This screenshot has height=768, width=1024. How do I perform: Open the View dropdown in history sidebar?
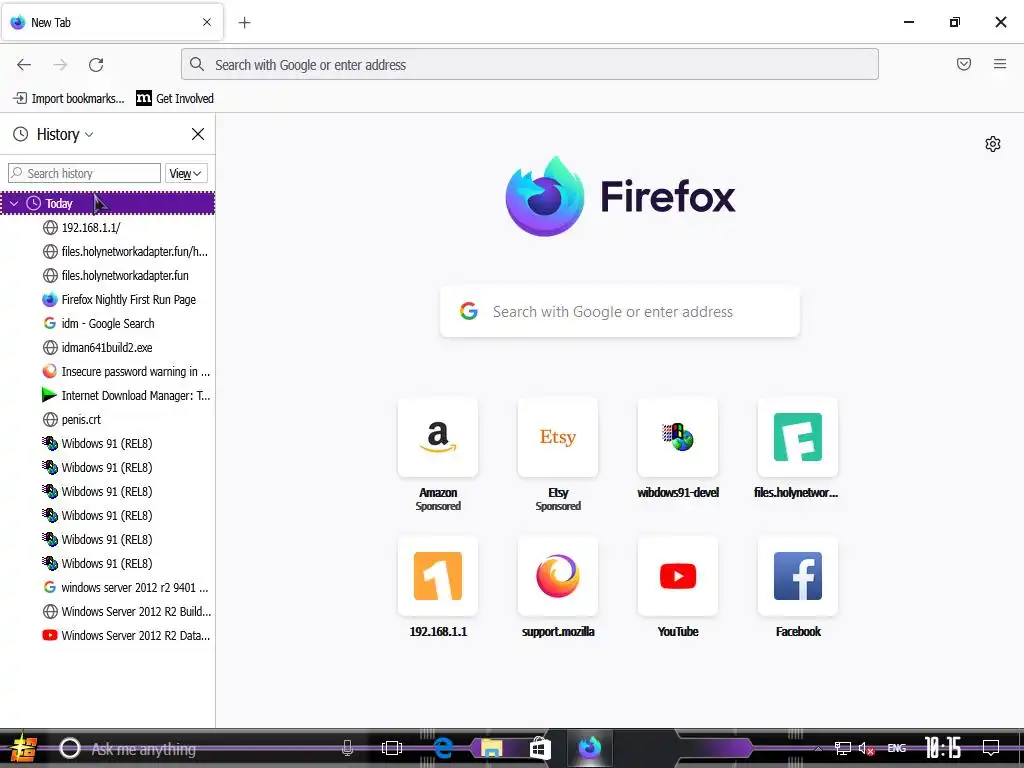click(185, 174)
